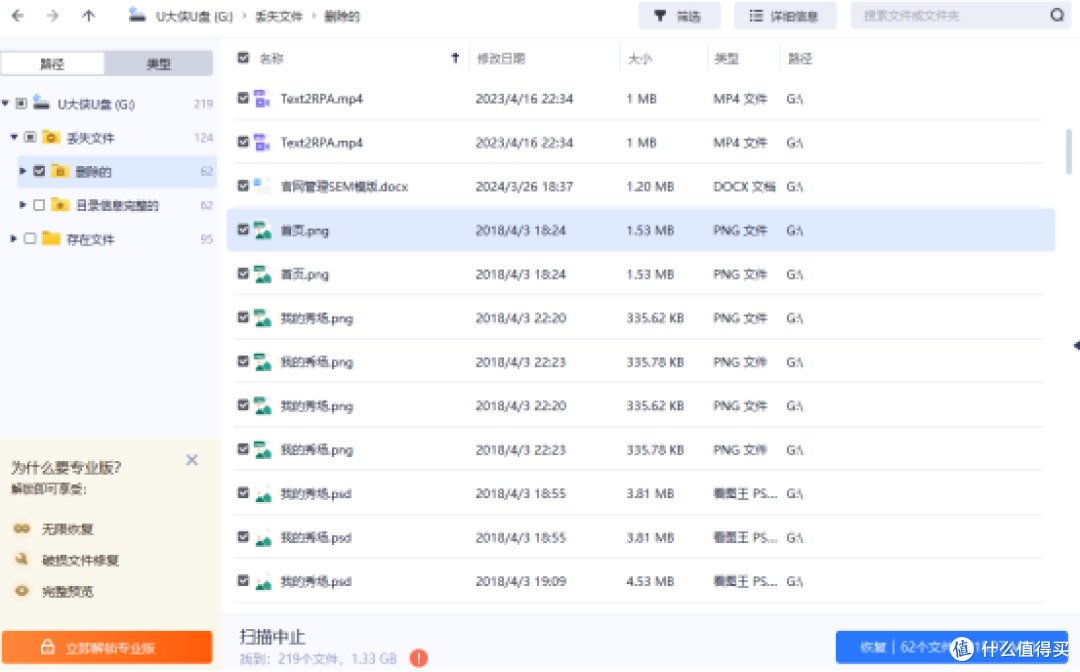Click the eye icon beside 完整预览

22,591
